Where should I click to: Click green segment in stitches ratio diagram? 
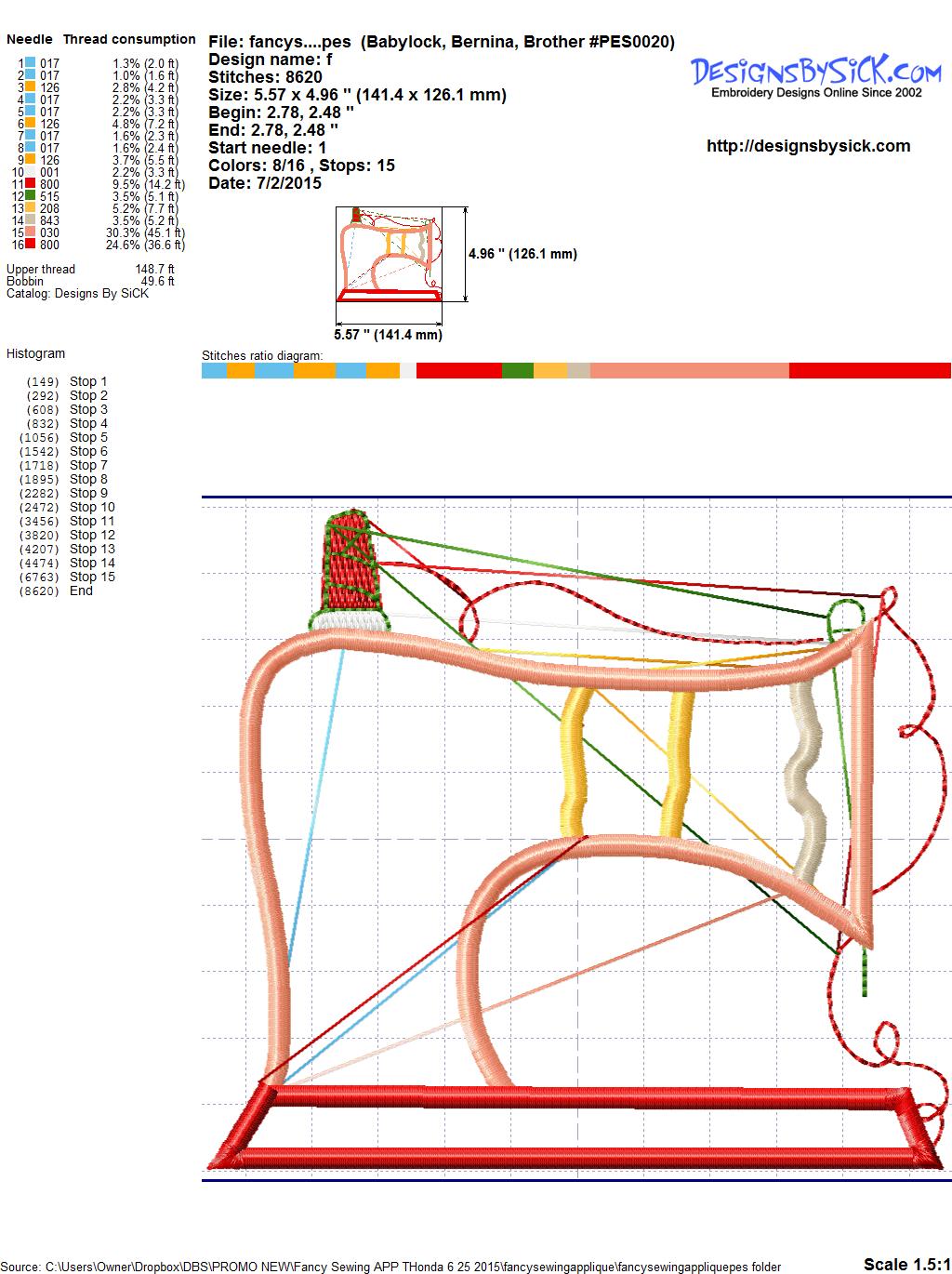(517, 371)
